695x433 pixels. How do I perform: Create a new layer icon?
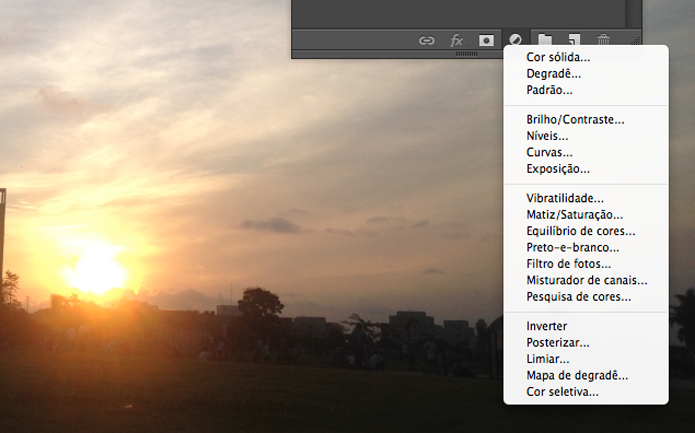pyautogui.click(x=574, y=40)
